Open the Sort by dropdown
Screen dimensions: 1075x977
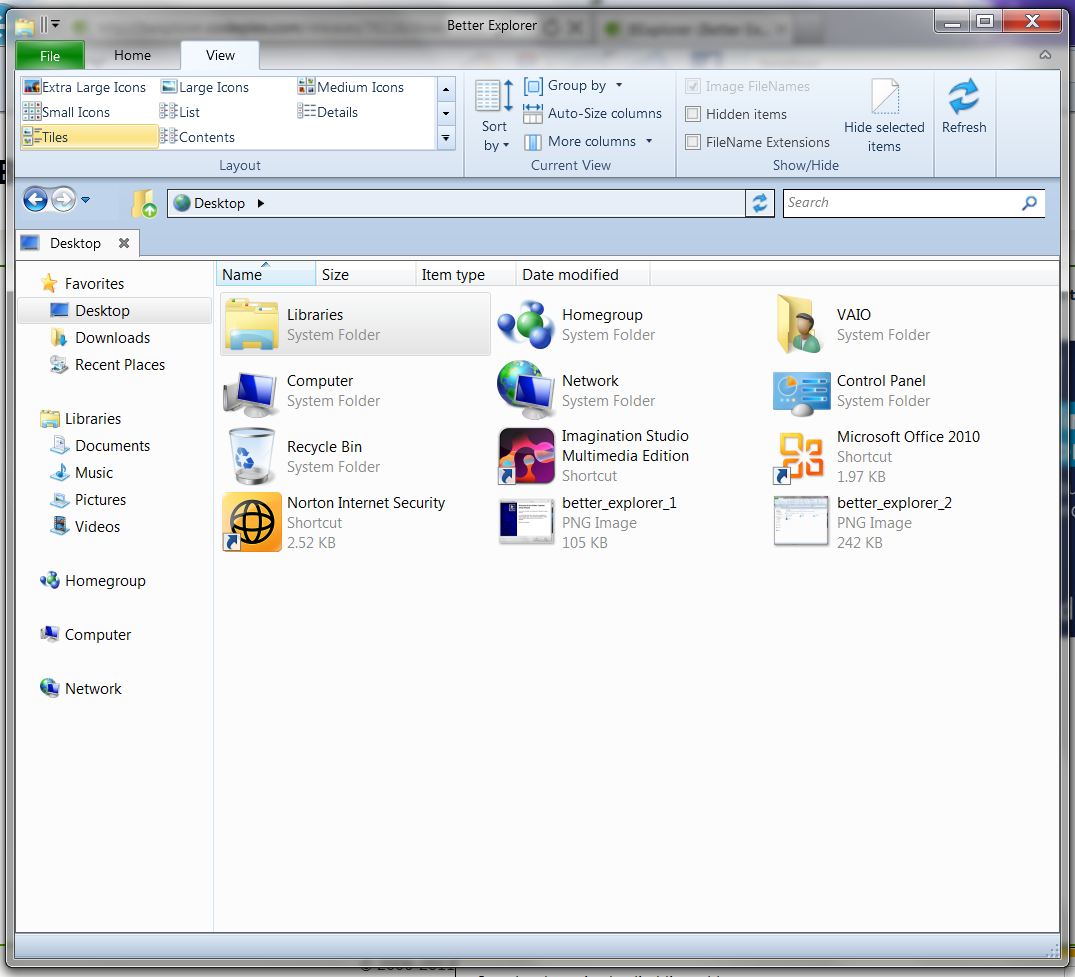tap(494, 114)
